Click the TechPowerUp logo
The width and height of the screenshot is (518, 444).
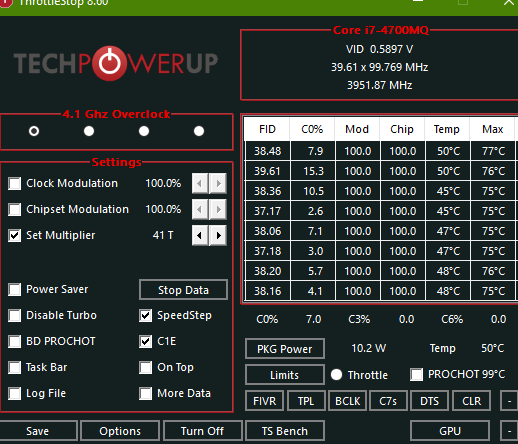pyautogui.click(x=116, y=63)
